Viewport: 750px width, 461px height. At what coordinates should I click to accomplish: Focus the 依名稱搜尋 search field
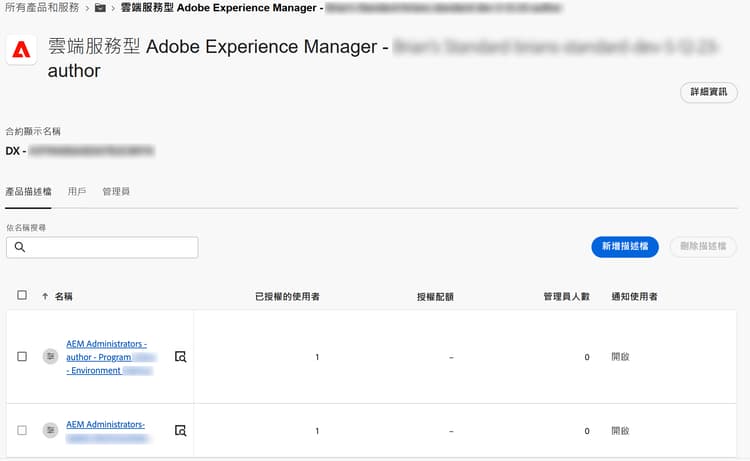coord(110,247)
